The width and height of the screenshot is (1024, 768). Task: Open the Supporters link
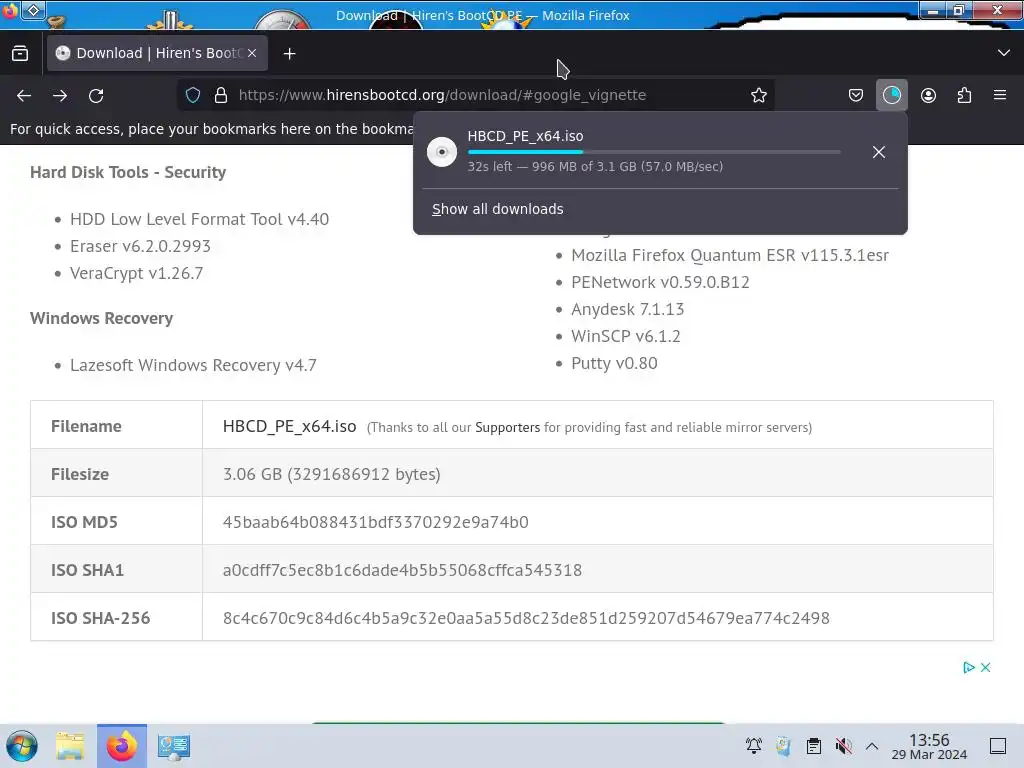tap(507, 427)
